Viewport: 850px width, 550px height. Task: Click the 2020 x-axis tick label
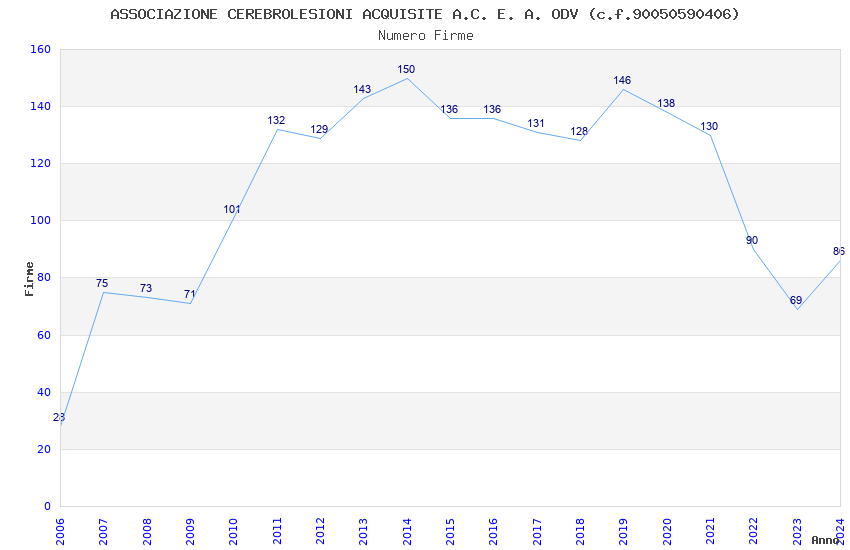tap(667, 532)
